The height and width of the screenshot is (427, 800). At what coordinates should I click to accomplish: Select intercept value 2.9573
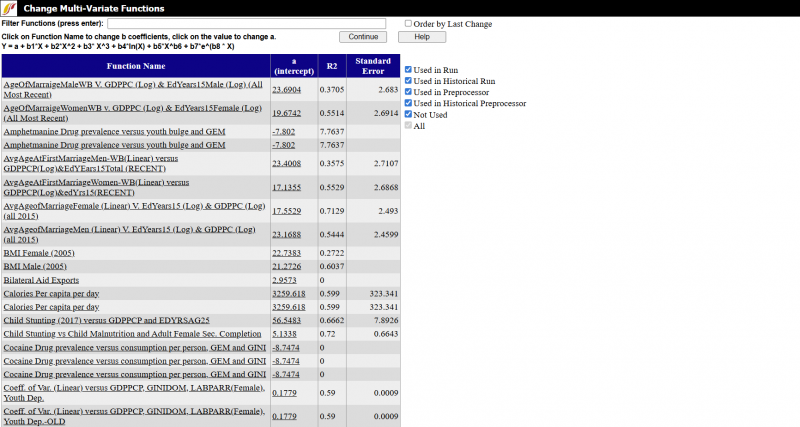pos(284,280)
